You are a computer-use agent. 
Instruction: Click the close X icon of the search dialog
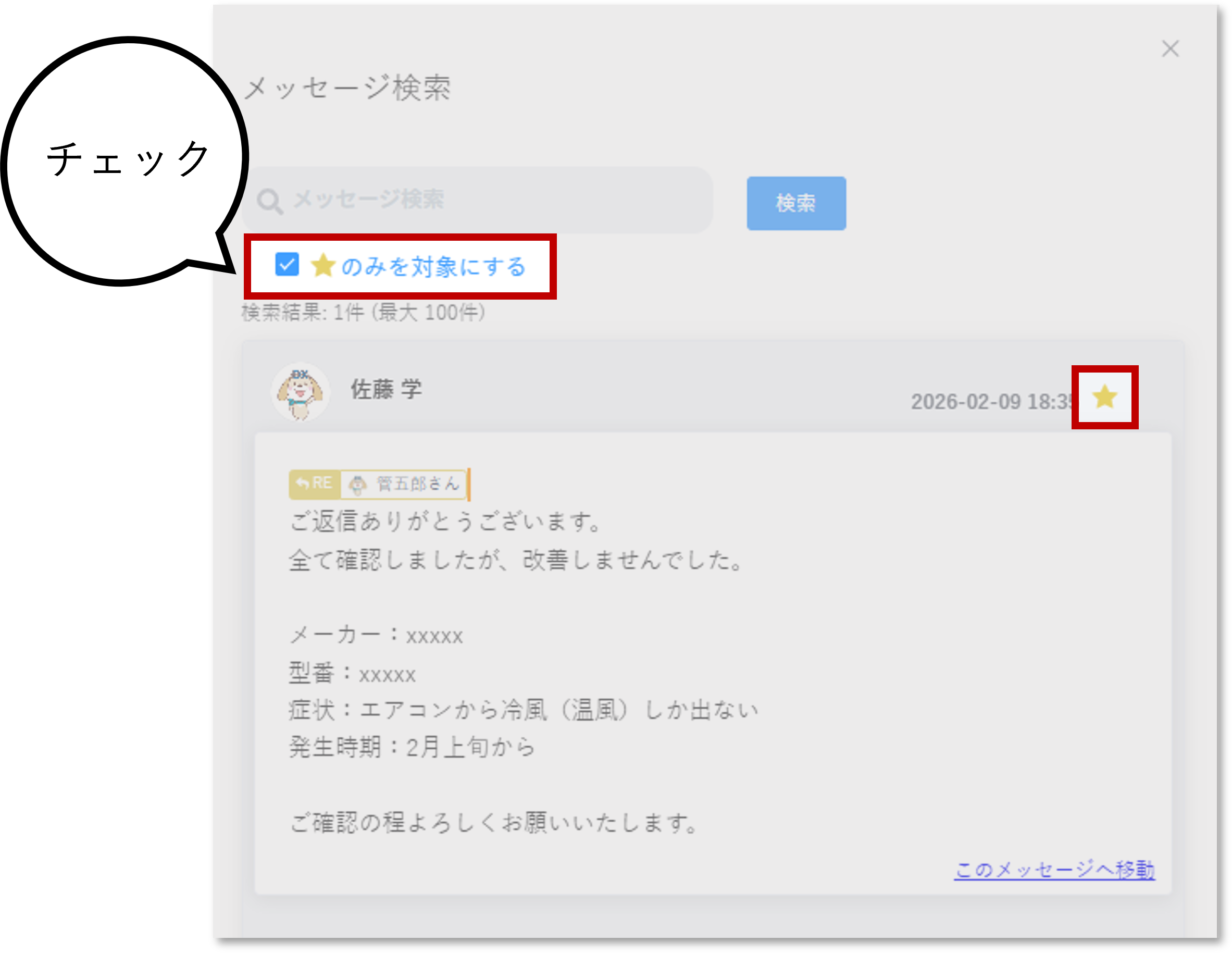[1171, 49]
